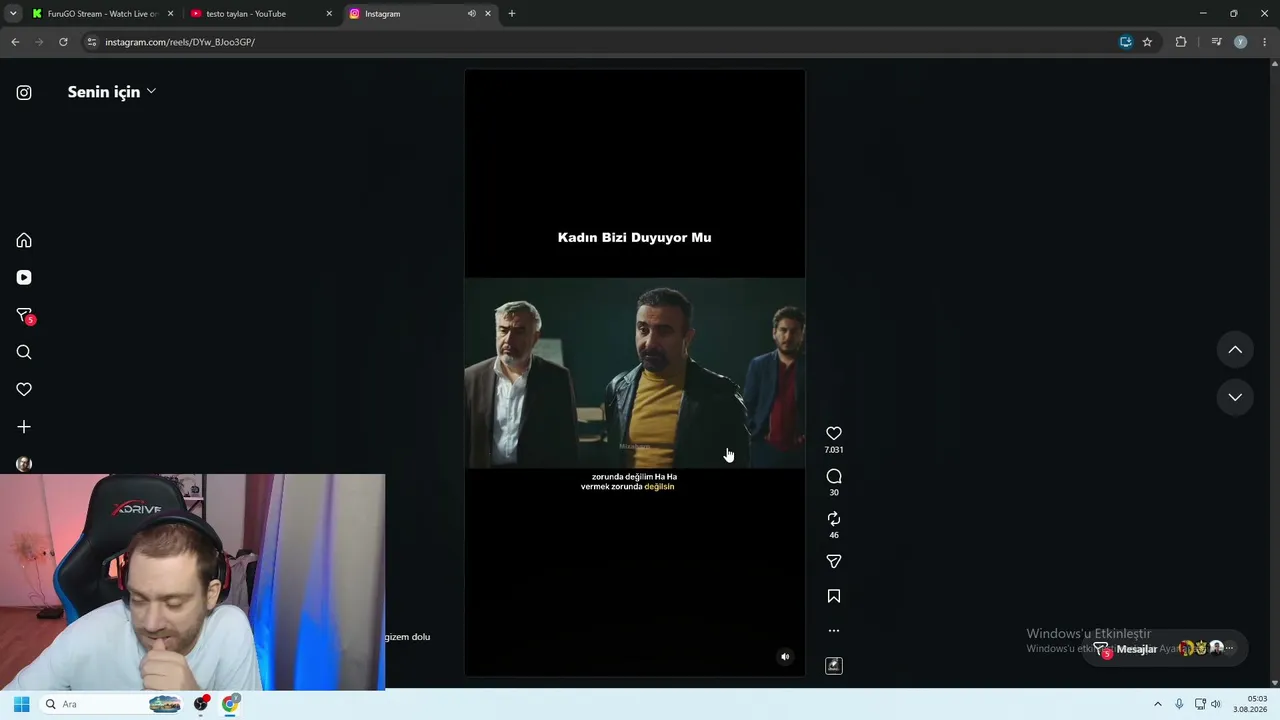
Task: Open OBS Studio from the taskbar
Action: pos(201,704)
